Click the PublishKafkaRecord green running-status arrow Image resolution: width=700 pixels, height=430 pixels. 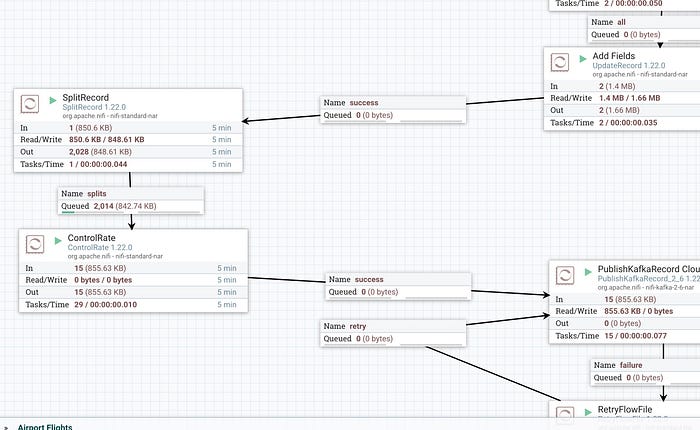tap(588, 271)
